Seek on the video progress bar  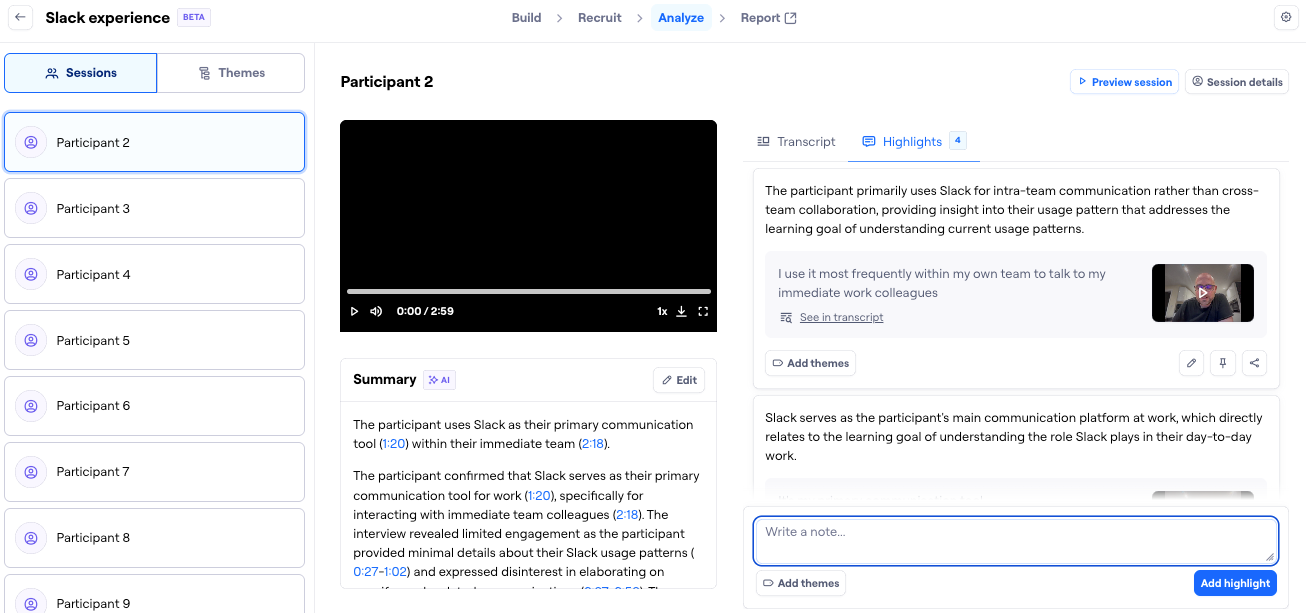coord(529,291)
